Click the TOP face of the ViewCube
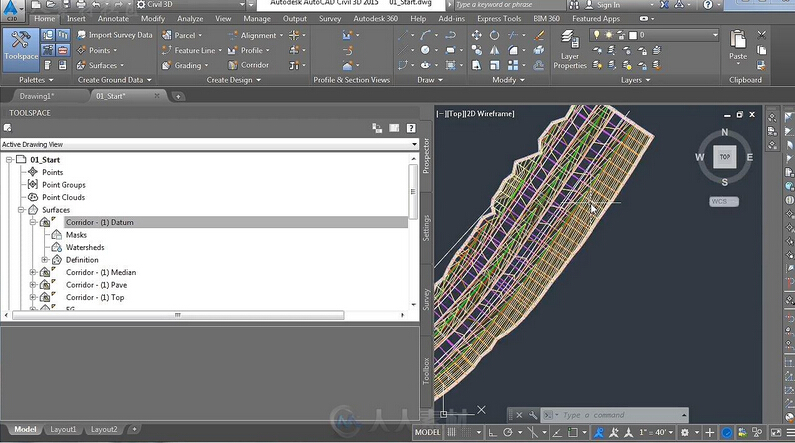The width and height of the screenshot is (795, 443). [724, 157]
